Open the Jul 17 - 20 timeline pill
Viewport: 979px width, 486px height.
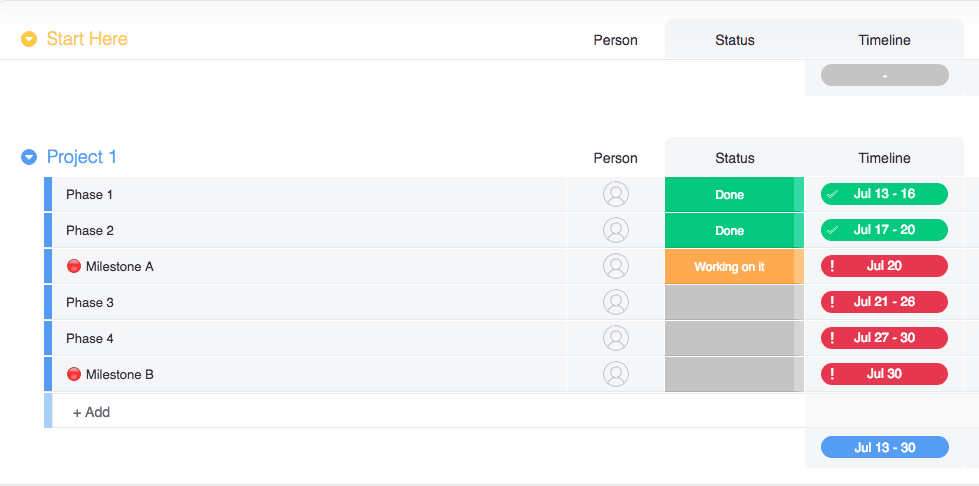884,231
